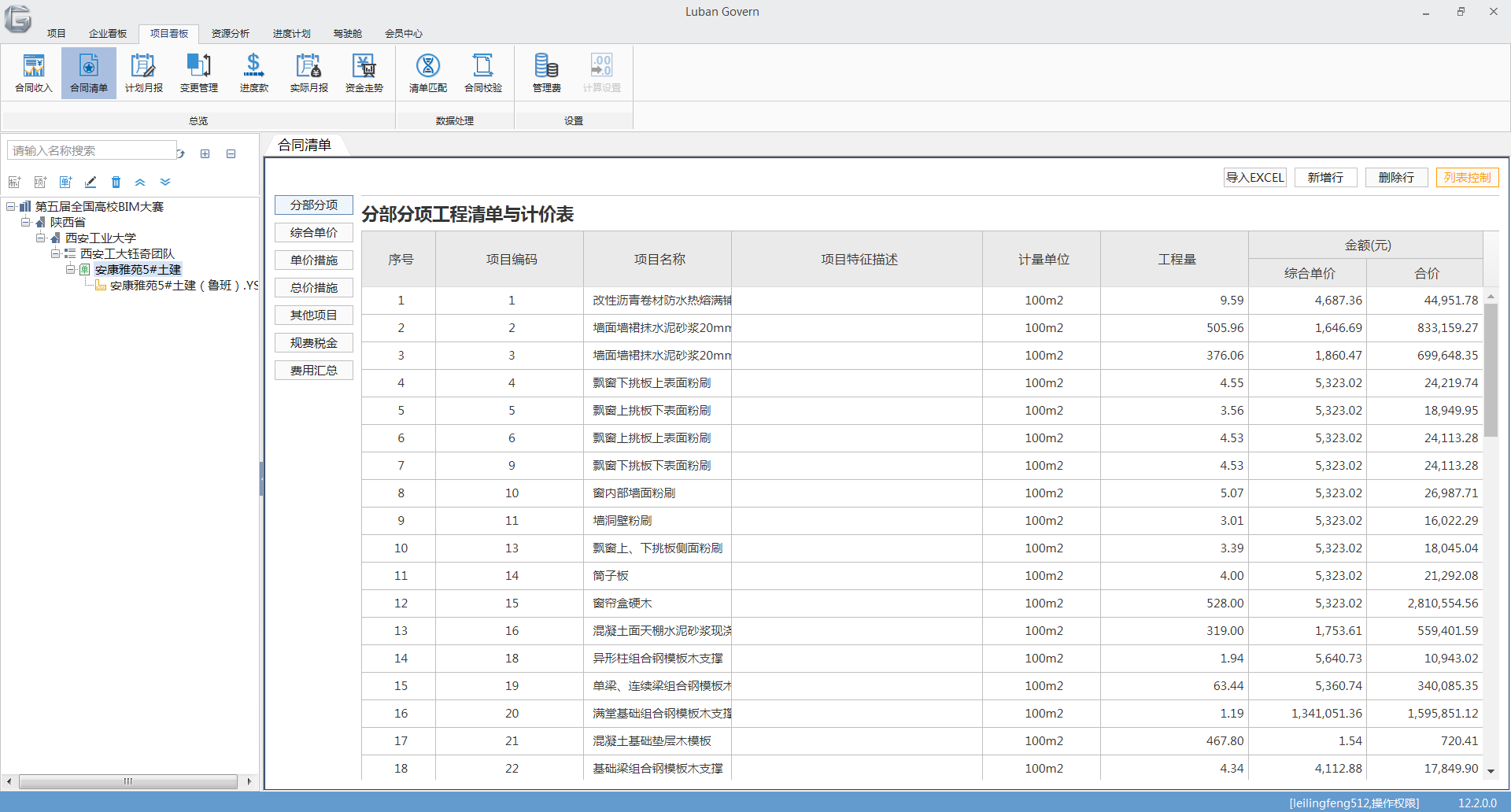Collapse the 西安工业大学 tree node

41,238
